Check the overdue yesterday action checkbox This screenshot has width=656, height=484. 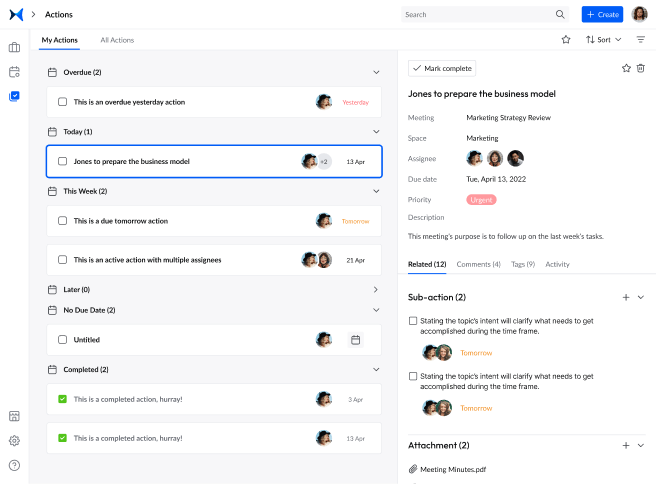[x=62, y=102]
